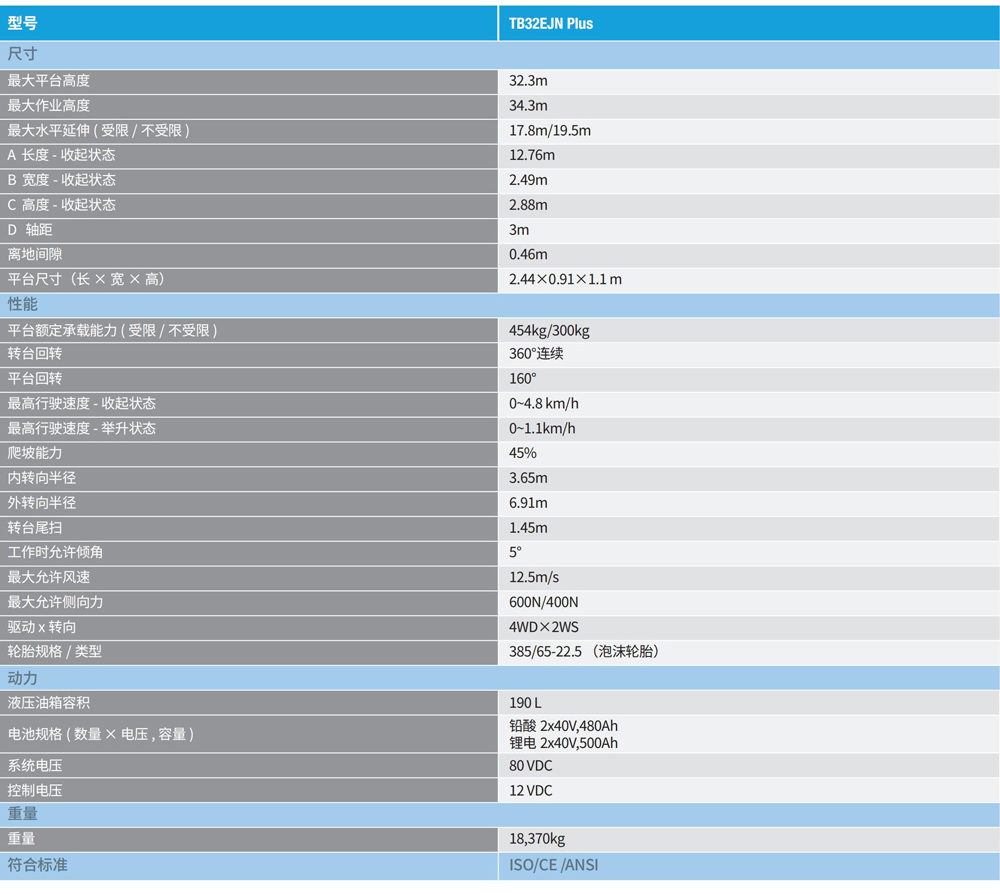Select the value 0~1.1km/h

pyautogui.click(x=542, y=428)
